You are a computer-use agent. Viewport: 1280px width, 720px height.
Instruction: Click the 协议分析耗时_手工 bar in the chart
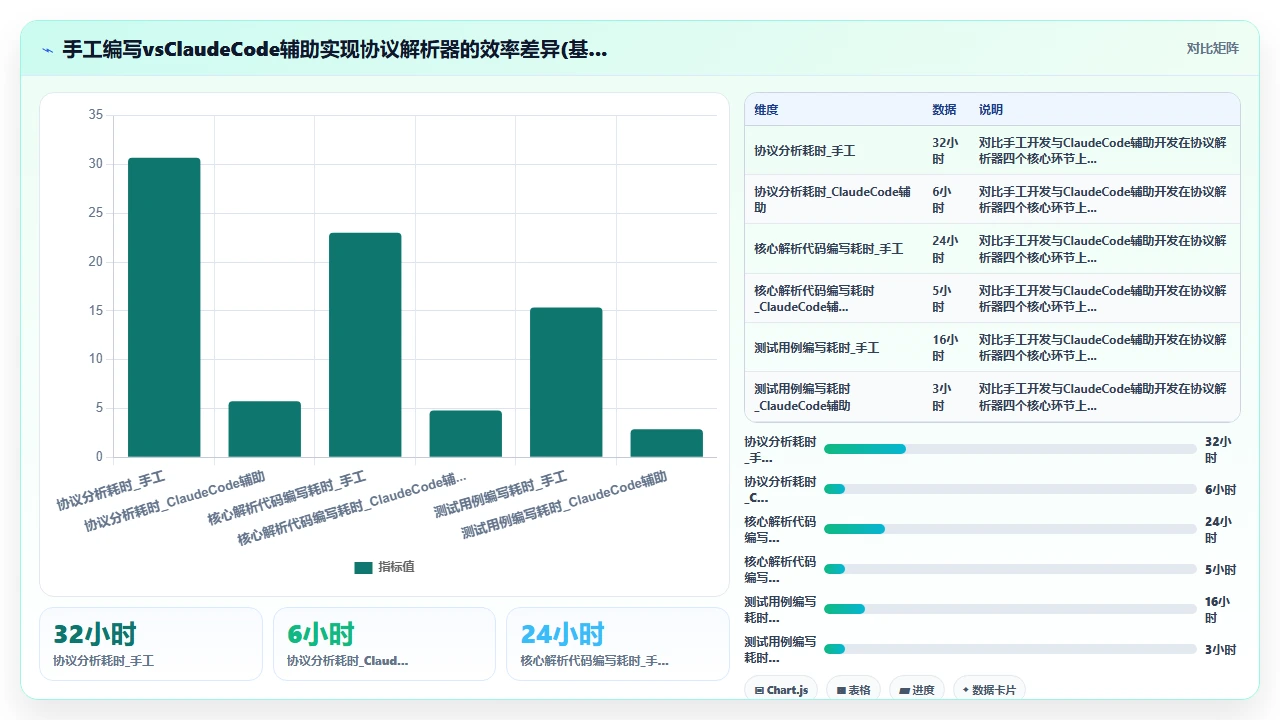(164, 307)
